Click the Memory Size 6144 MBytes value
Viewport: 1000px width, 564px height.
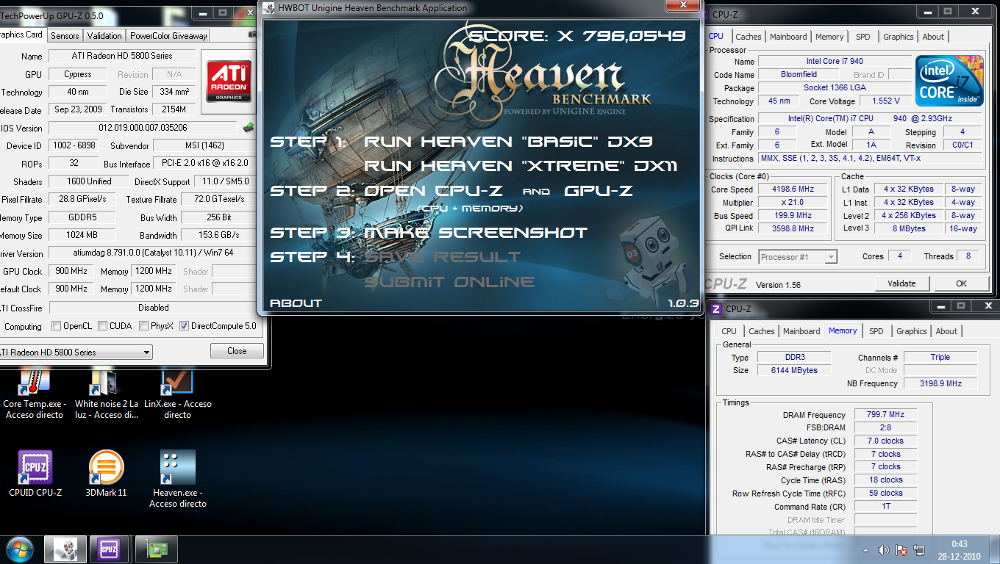(794, 370)
